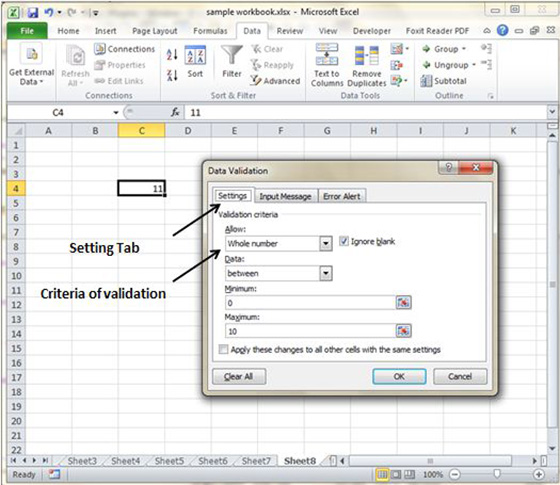
Task: Open the Error Alert tab
Action: pyautogui.click(x=342, y=196)
